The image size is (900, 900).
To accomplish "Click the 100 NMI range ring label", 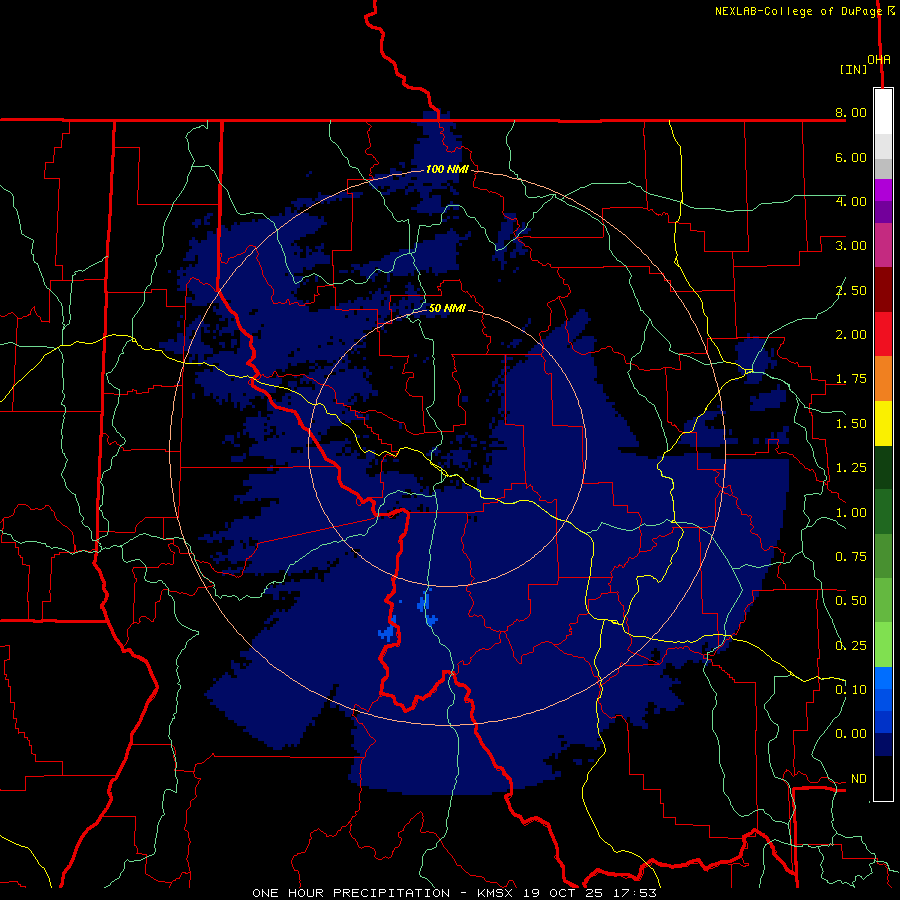I will click(x=447, y=169).
